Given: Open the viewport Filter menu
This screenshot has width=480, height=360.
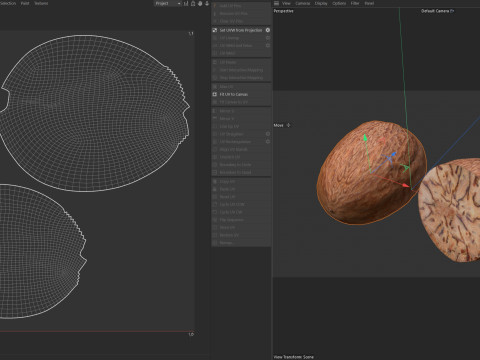Looking at the screenshot, I should pyautogui.click(x=355, y=3).
